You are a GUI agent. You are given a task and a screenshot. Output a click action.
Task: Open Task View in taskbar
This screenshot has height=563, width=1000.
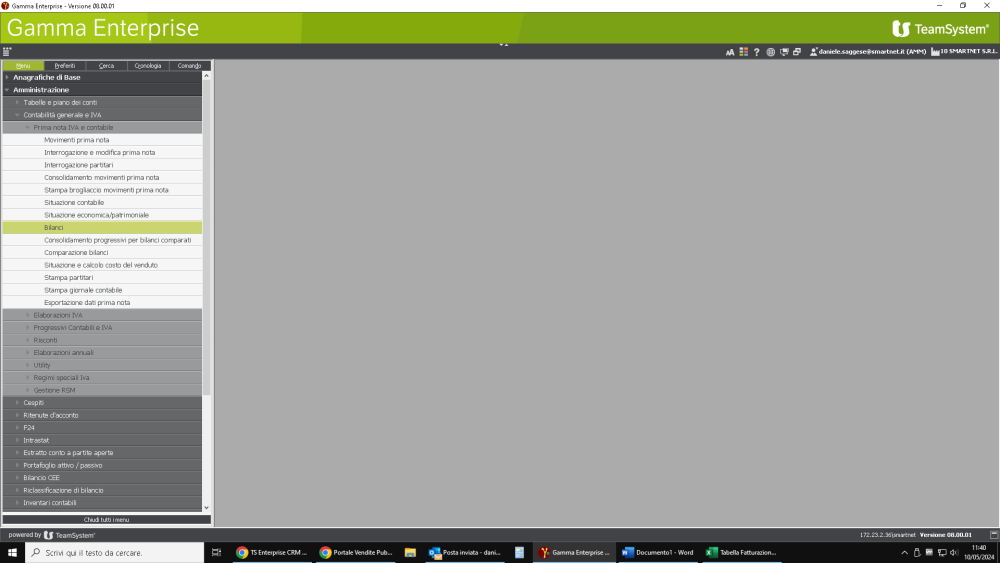pyautogui.click(x=216, y=552)
